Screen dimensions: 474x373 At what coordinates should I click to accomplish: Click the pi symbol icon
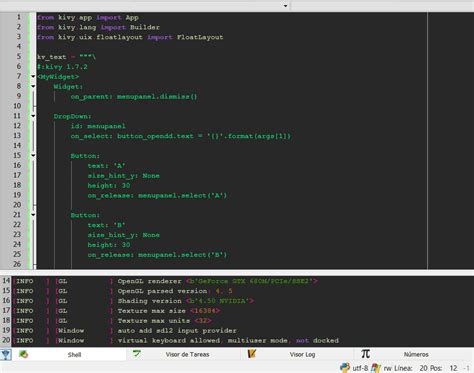pos(366,353)
